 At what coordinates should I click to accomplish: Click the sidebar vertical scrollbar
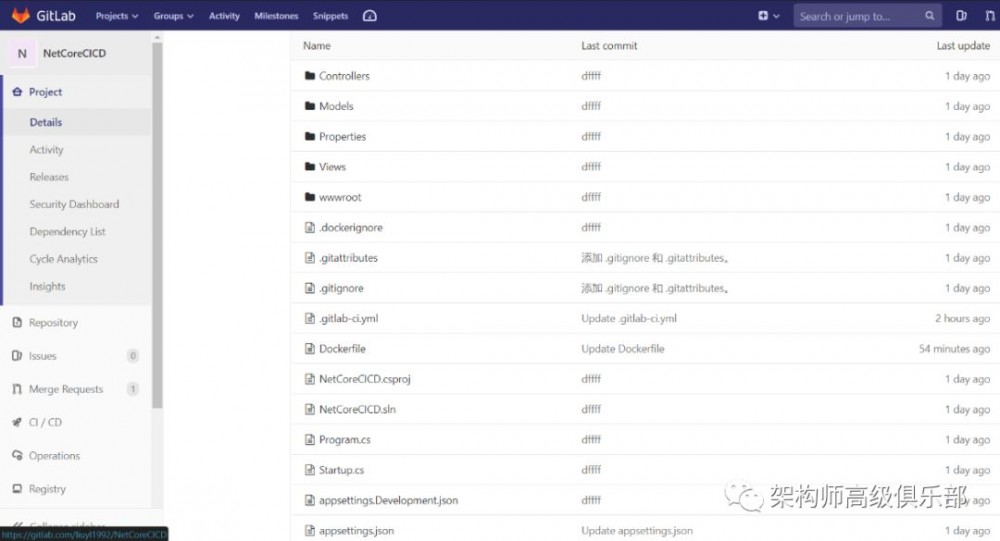point(157,223)
